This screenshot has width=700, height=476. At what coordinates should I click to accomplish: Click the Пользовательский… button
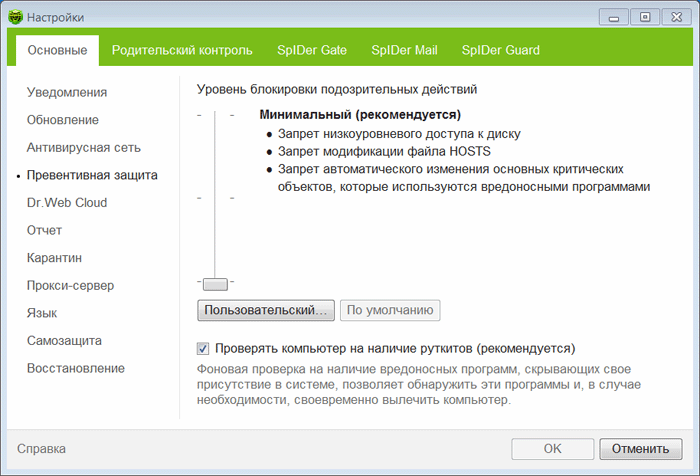click(266, 310)
